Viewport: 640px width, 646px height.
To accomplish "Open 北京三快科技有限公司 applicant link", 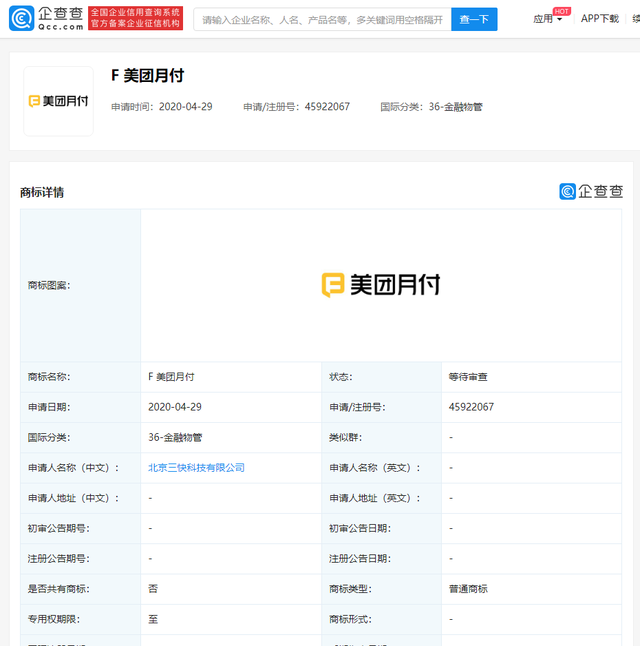I will [196, 468].
